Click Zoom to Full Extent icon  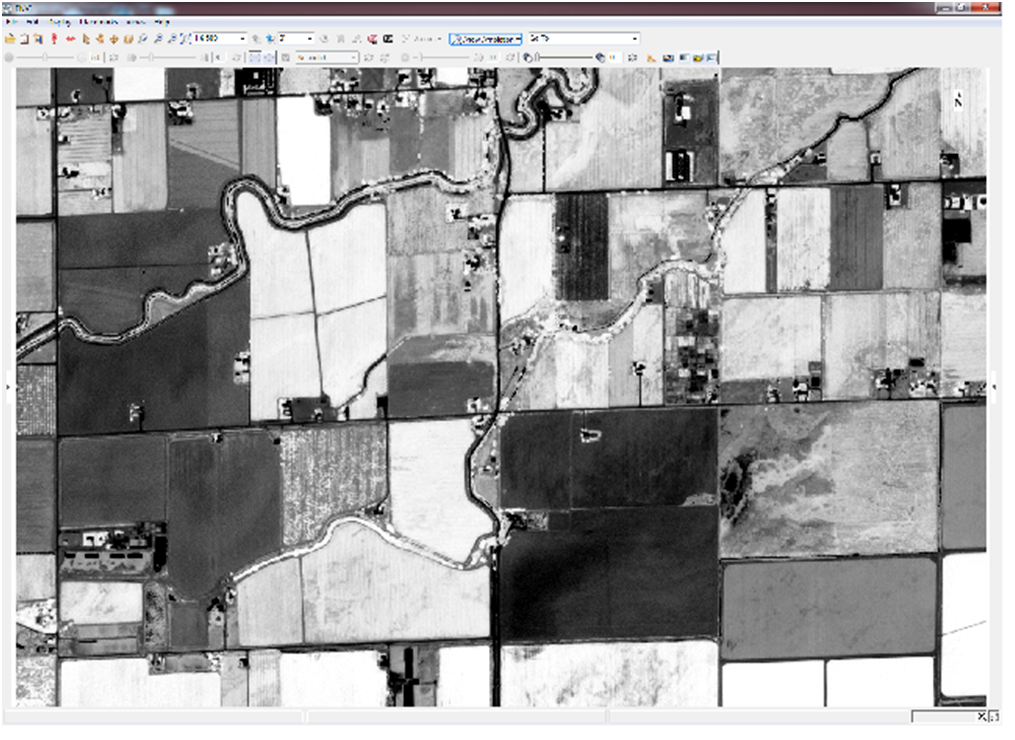(185, 39)
